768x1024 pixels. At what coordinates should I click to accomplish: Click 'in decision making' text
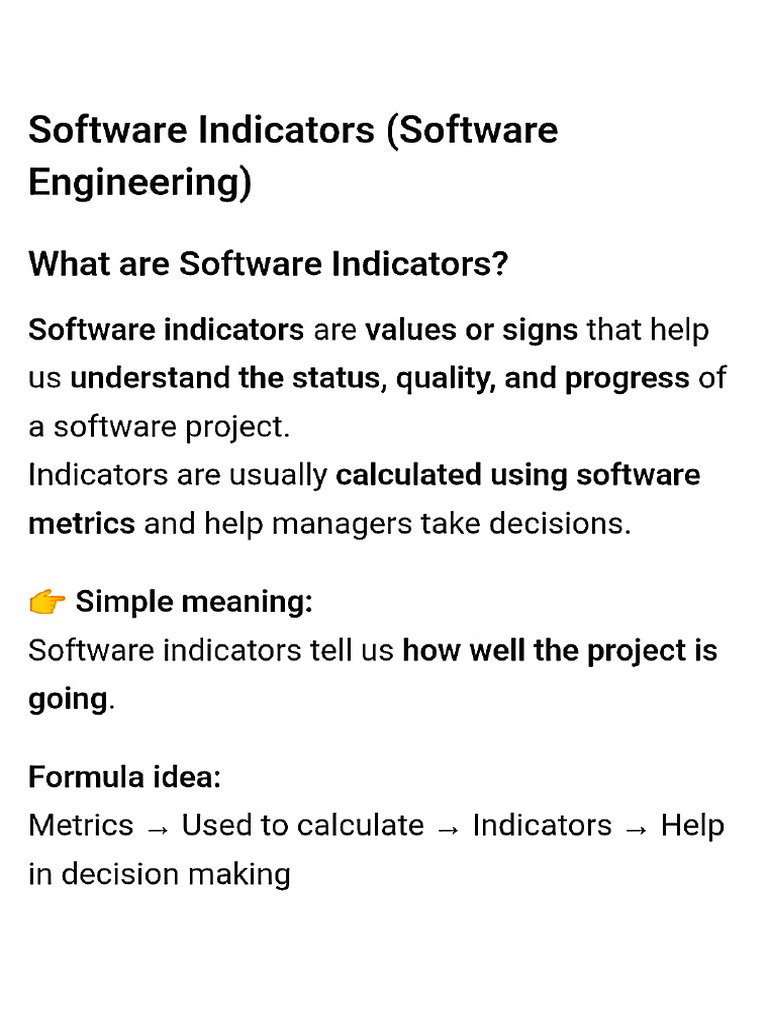pos(159,874)
